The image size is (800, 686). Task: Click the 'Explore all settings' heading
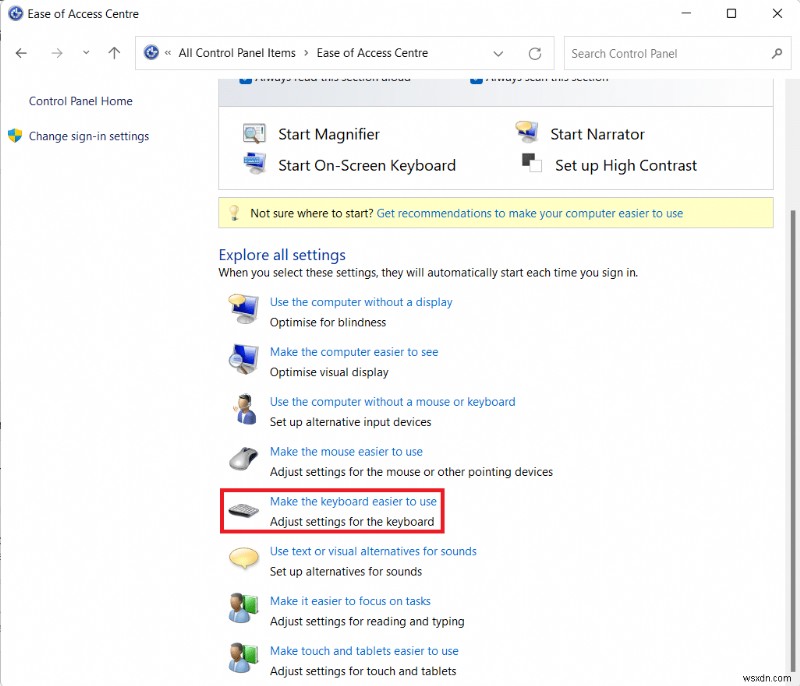click(282, 255)
